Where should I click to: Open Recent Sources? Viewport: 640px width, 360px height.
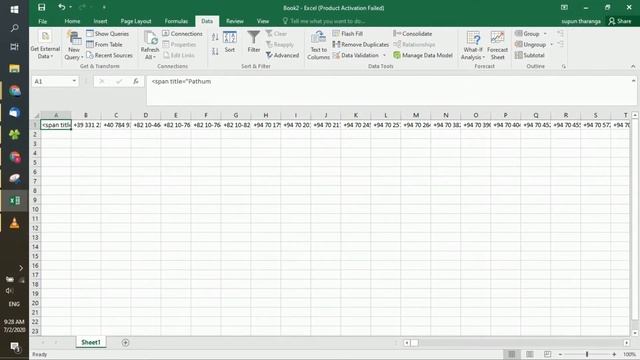[x=109, y=55]
